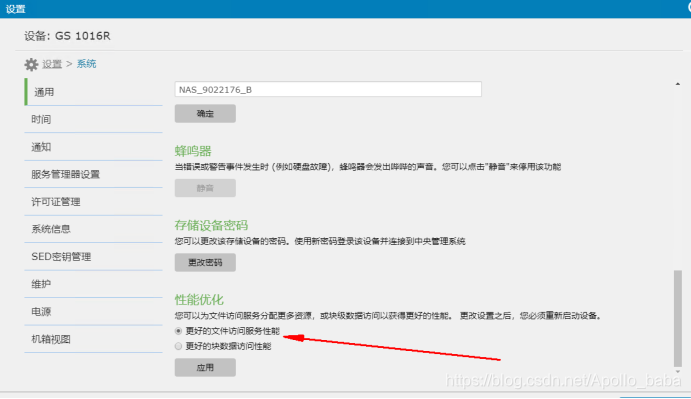Go to 设置 breadcrumb link

click(x=52, y=64)
